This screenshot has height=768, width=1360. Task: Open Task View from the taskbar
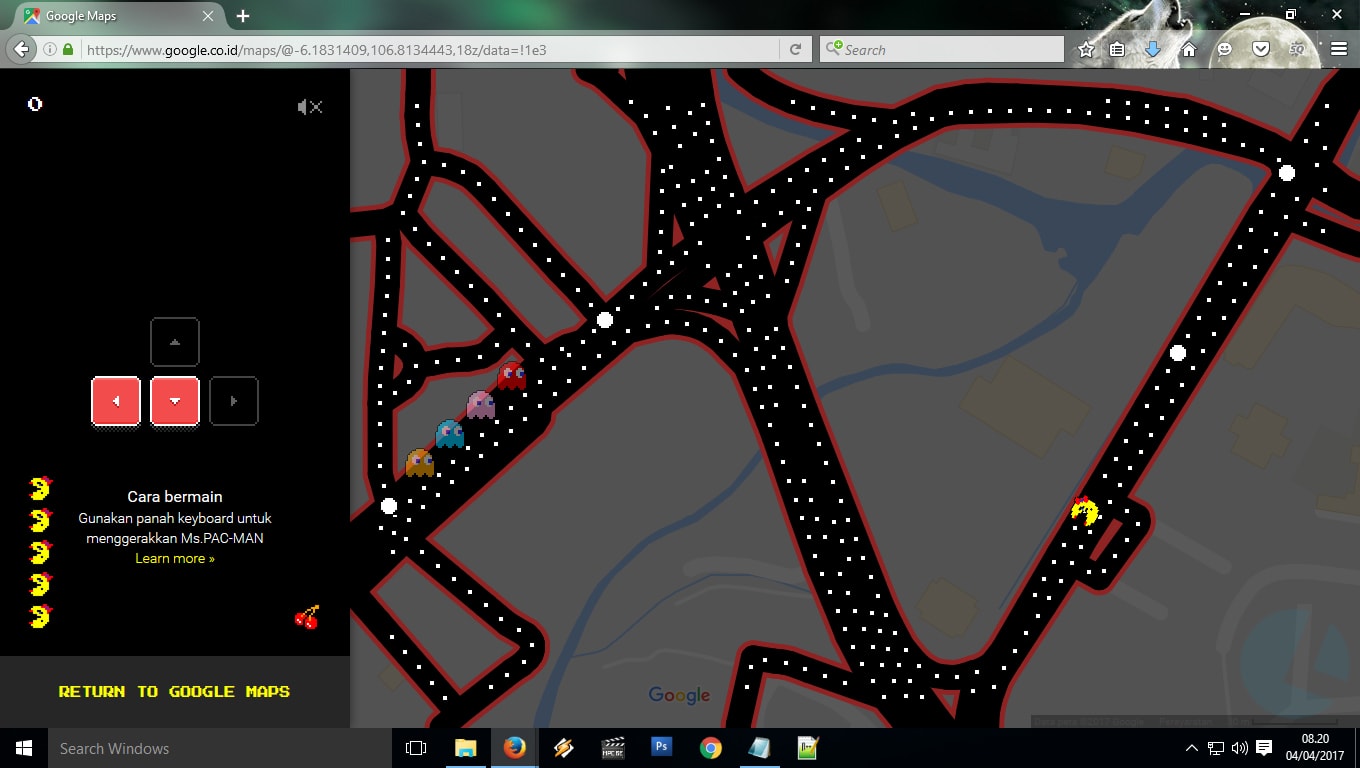(416, 748)
